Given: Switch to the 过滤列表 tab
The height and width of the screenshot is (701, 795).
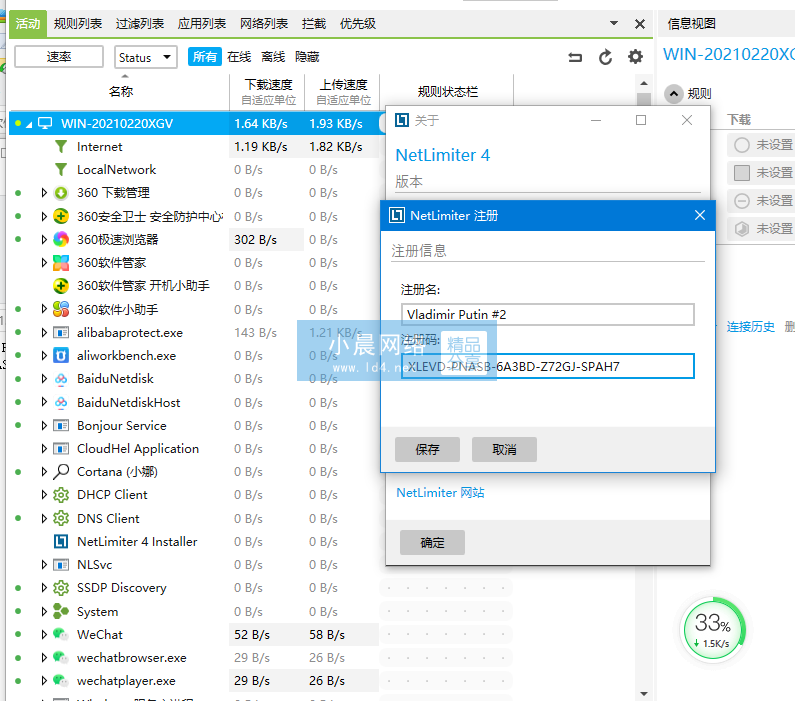Looking at the screenshot, I should [x=140, y=23].
